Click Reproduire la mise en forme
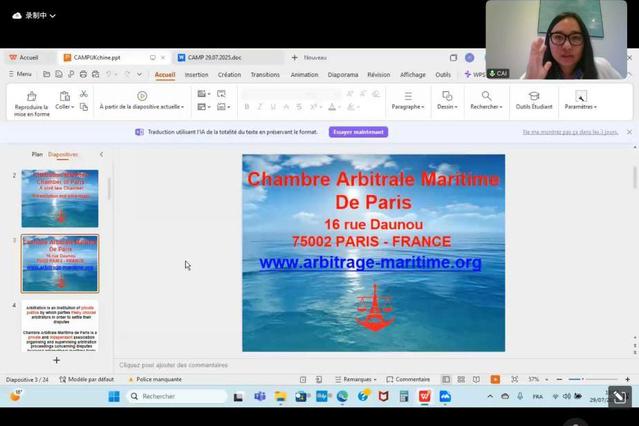The width and height of the screenshot is (639, 426). tap(31, 103)
